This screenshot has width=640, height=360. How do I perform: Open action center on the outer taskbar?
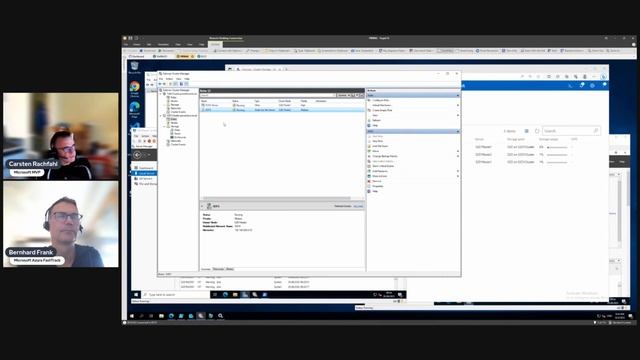[631, 316]
